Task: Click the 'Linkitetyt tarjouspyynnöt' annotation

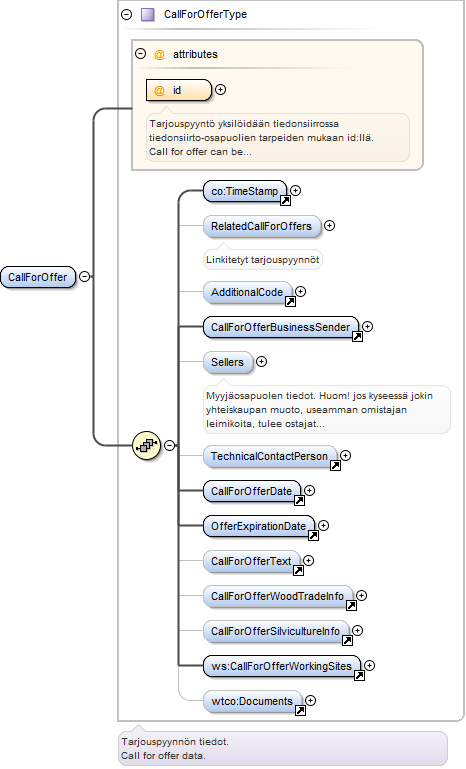Action: 262,260
